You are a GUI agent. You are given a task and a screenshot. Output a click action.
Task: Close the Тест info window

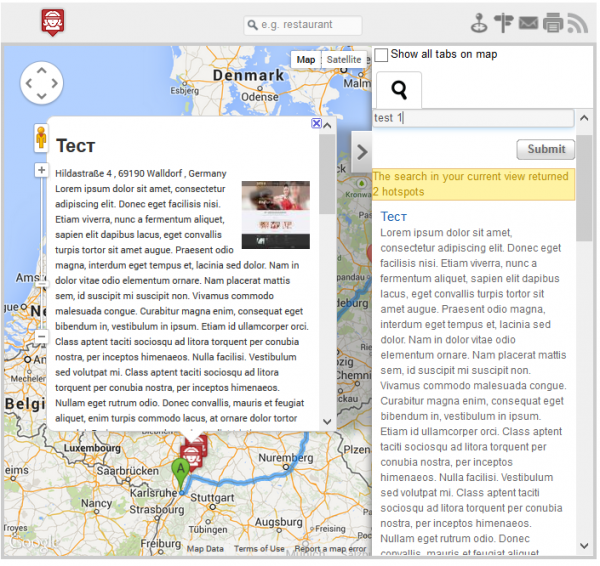[316, 123]
